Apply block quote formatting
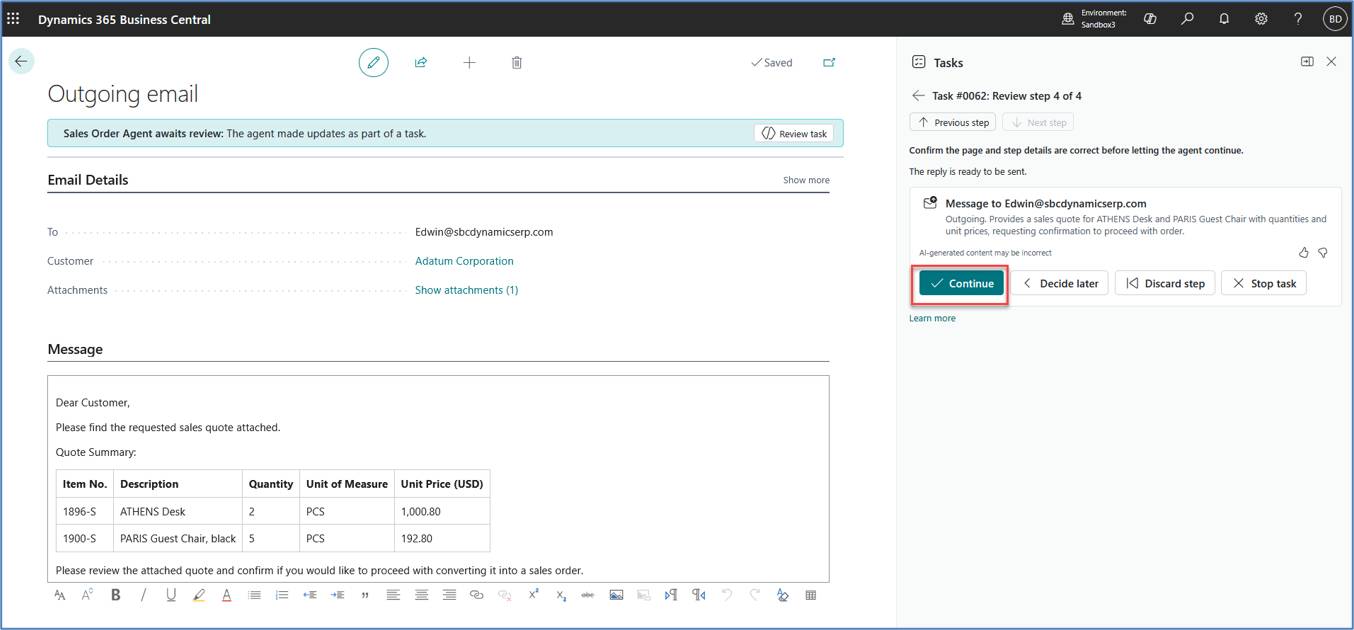The width and height of the screenshot is (1354, 630). [365, 595]
